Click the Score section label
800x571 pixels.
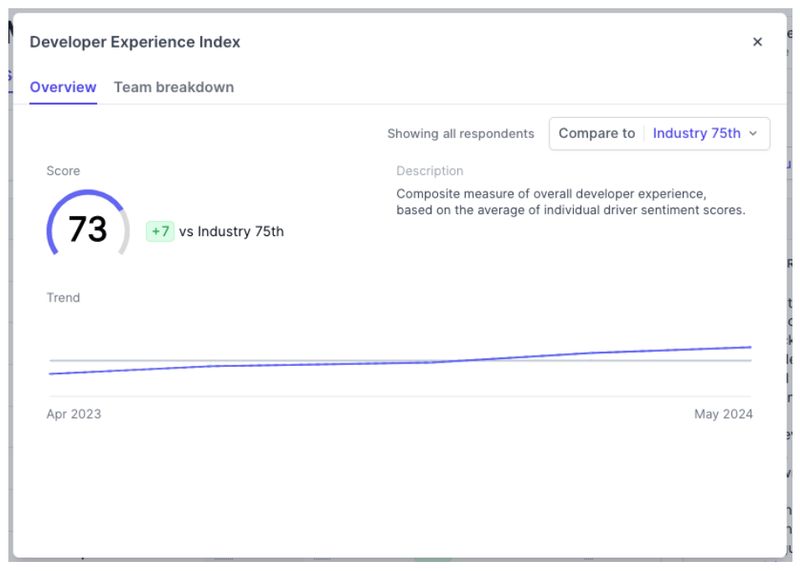pos(63,171)
